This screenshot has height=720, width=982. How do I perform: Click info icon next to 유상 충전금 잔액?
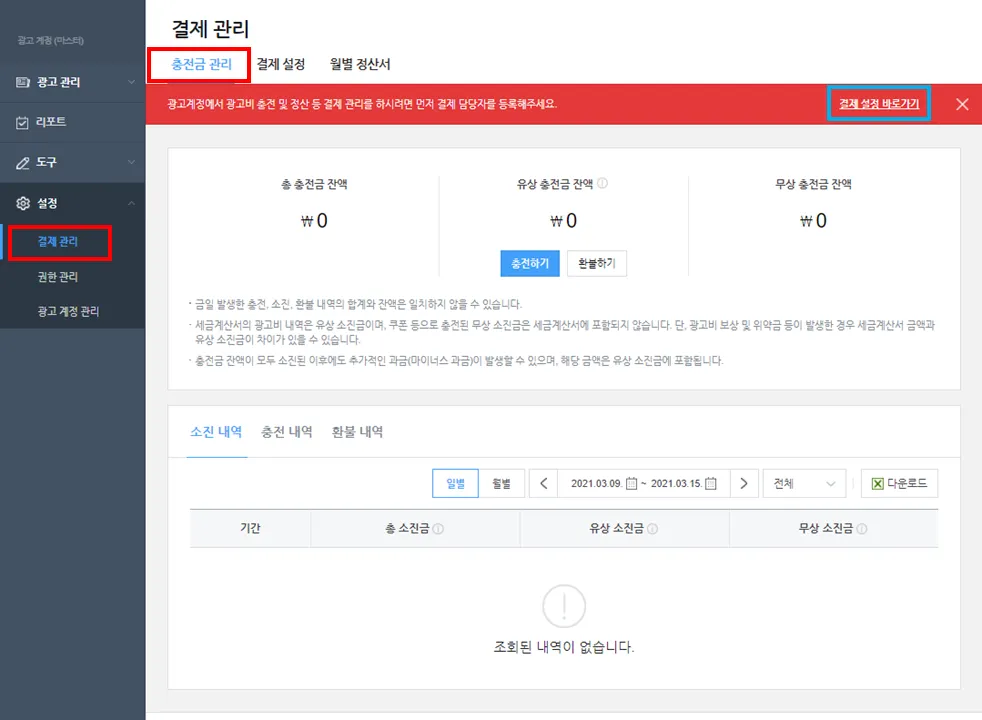(x=602, y=183)
